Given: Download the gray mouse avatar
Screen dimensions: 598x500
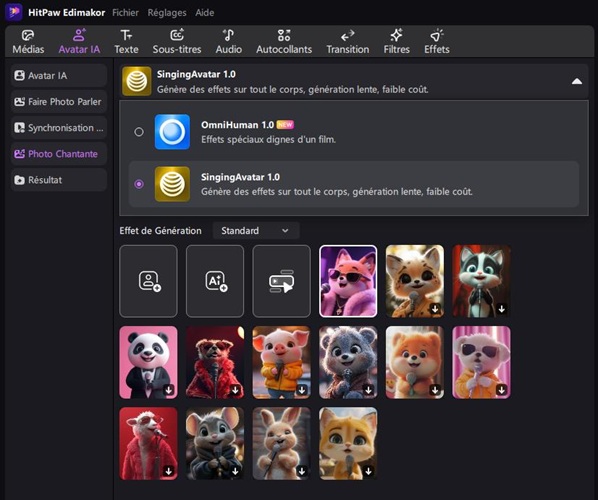Looking at the screenshot, I should tap(236, 471).
